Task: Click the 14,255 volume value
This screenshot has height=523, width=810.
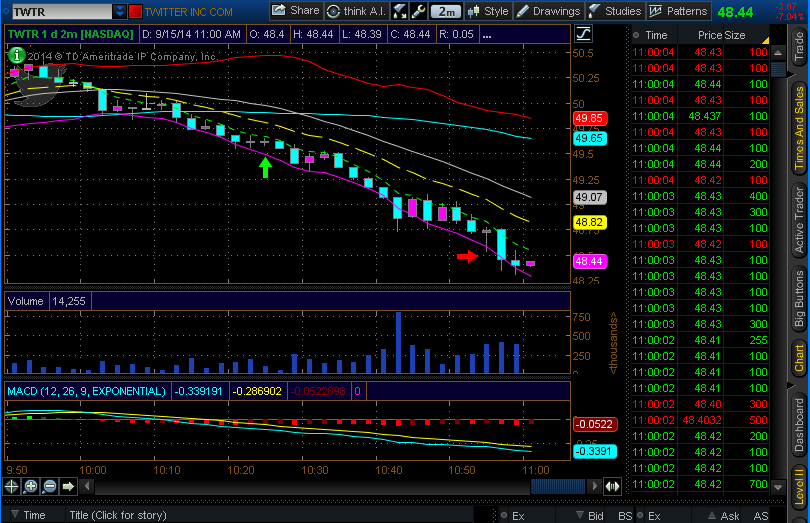Action: 69,301
